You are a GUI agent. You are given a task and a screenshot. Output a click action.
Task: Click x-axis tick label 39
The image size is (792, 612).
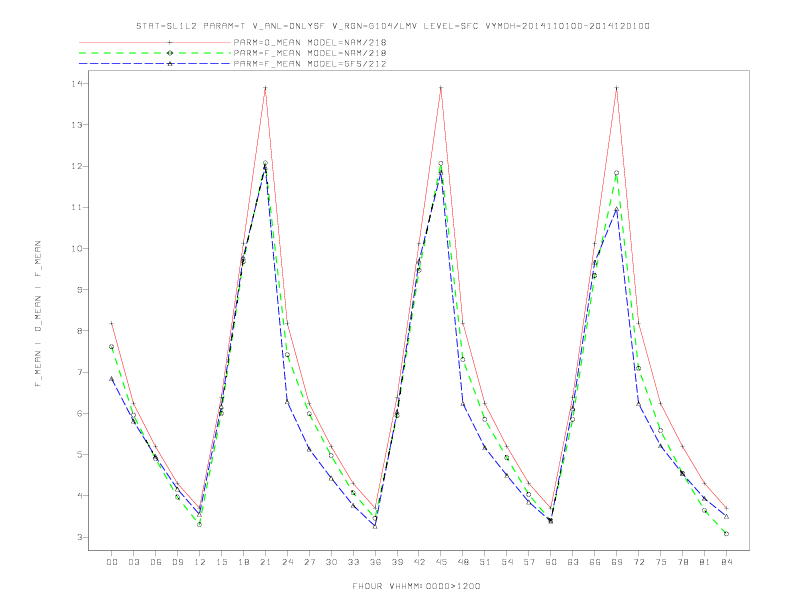click(397, 562)
